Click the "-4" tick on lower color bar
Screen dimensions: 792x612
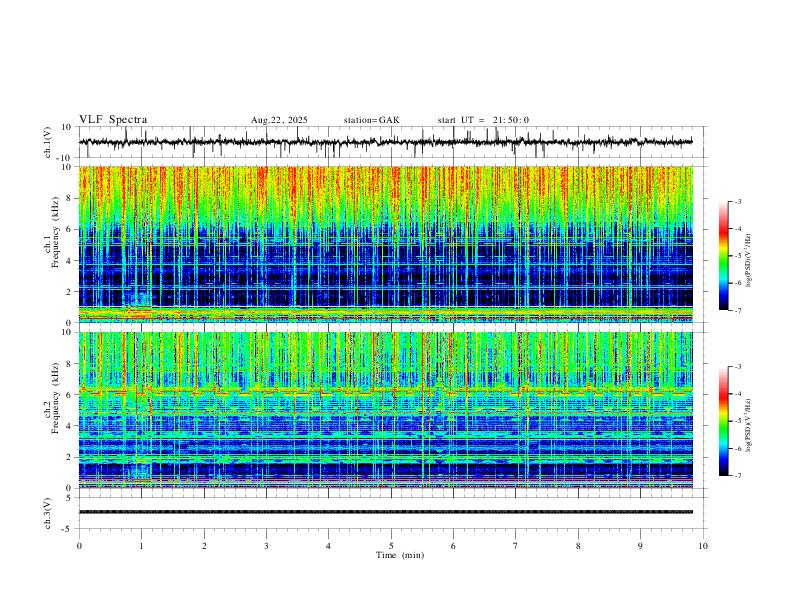tap(737, 394)
